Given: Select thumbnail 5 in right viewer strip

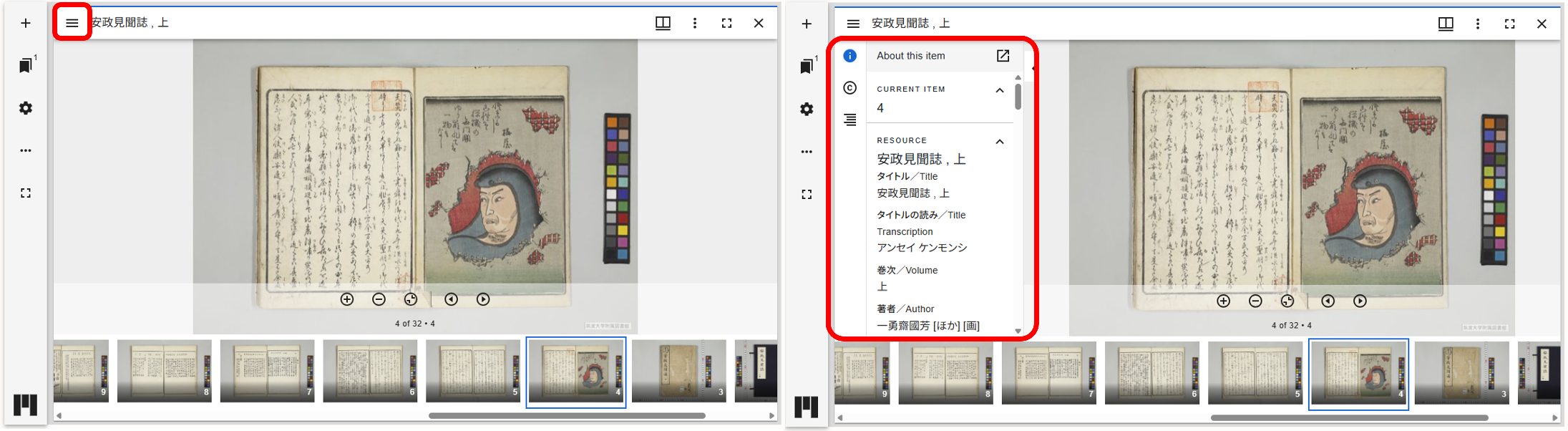Looking at the screenshot, I should click(x=1255, y=372).
